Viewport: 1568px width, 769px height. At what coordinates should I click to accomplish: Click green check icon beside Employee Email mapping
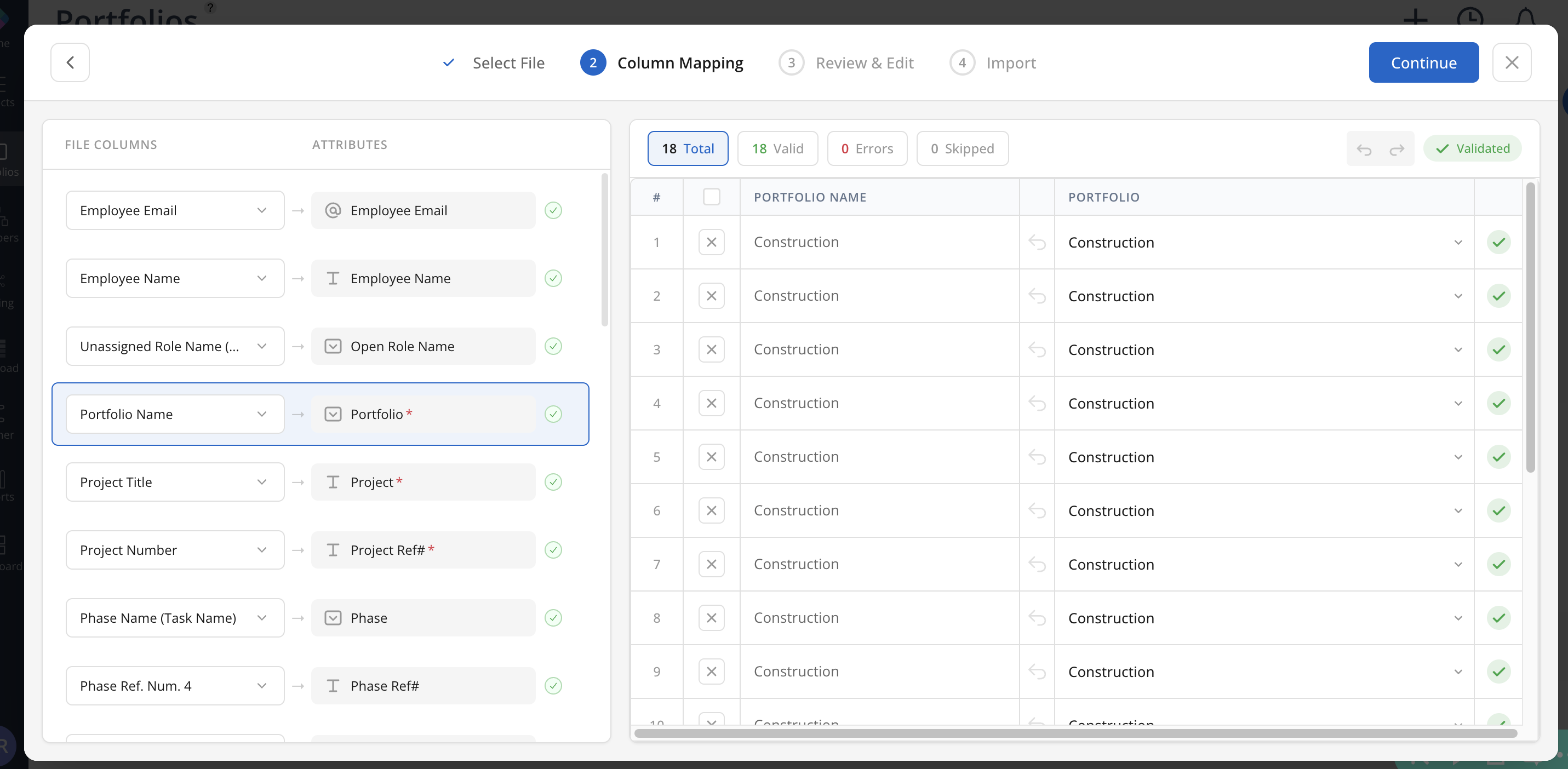(x=553, y=210)
